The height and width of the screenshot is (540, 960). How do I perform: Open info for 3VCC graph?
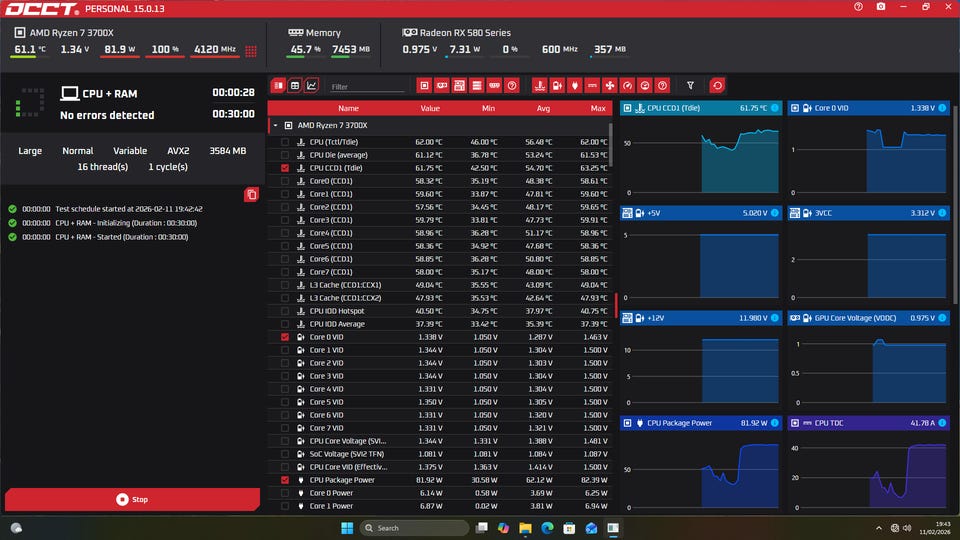pos(942,213)
